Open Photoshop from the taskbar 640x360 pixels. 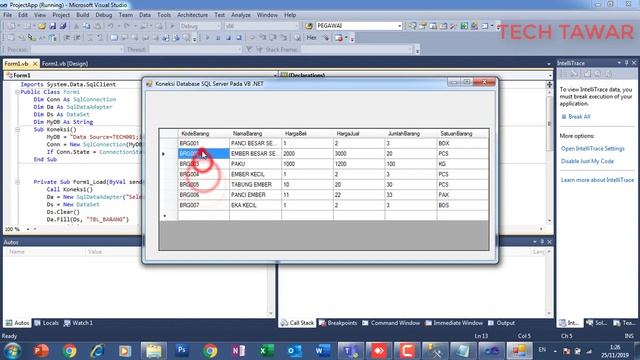[182, 351]
